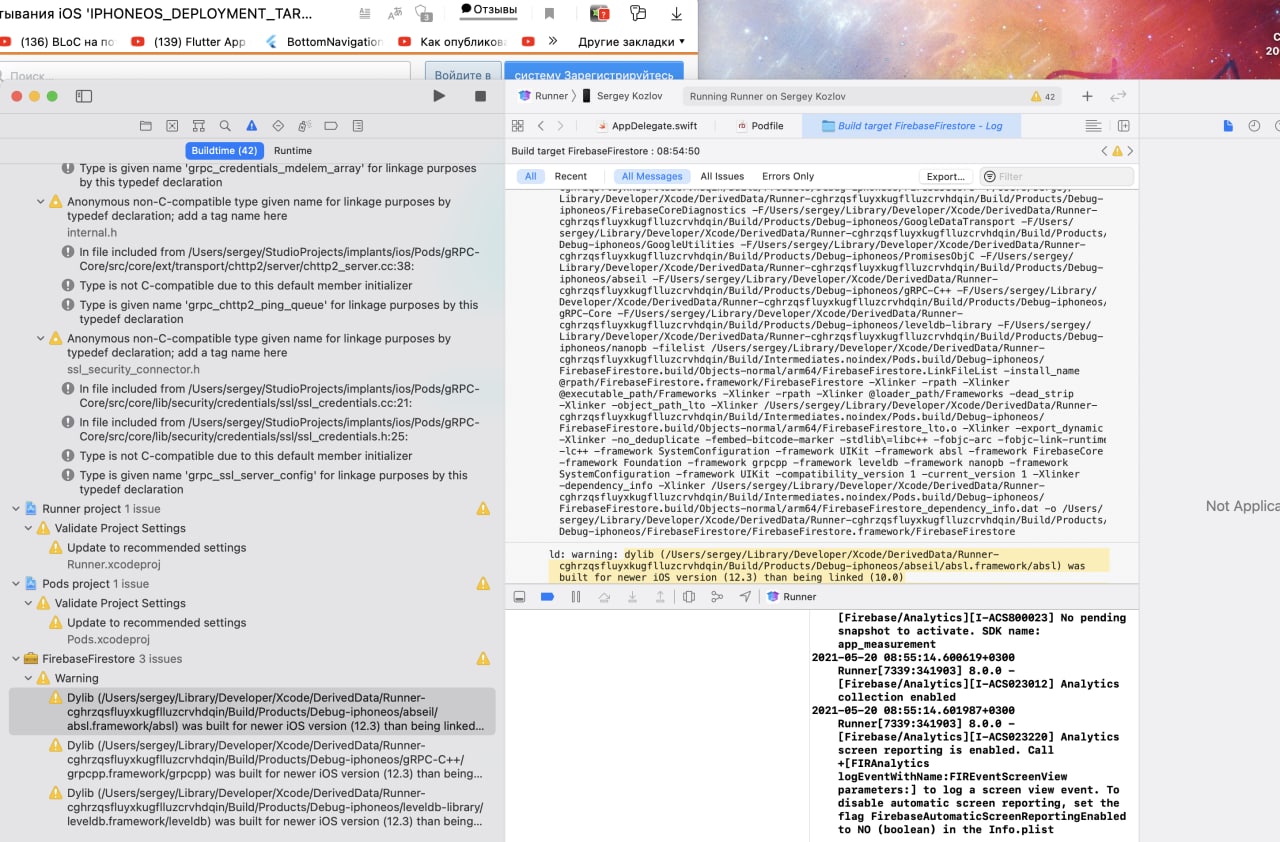This screenshot has width=1280, height=842.
Task: Click the Step over button
Action: 603,597
